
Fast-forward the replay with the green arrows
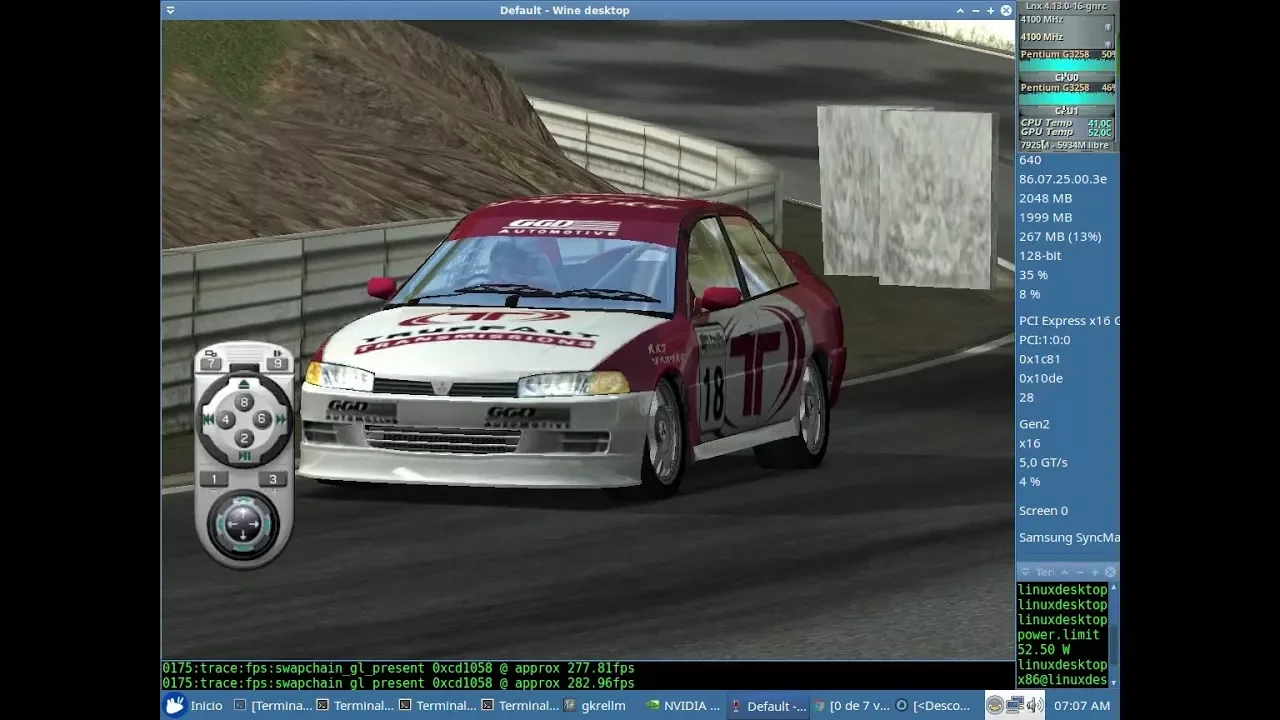[281, 420]
